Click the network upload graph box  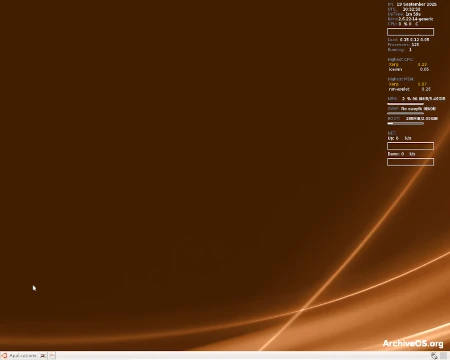410,146
